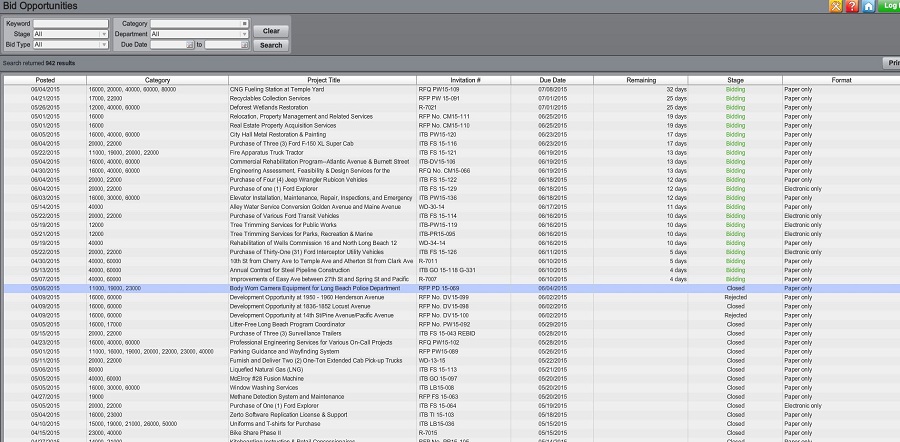Select Liquefied Natural Gas (LNG) row
900x442 pixels.
(x=452, y=370)
